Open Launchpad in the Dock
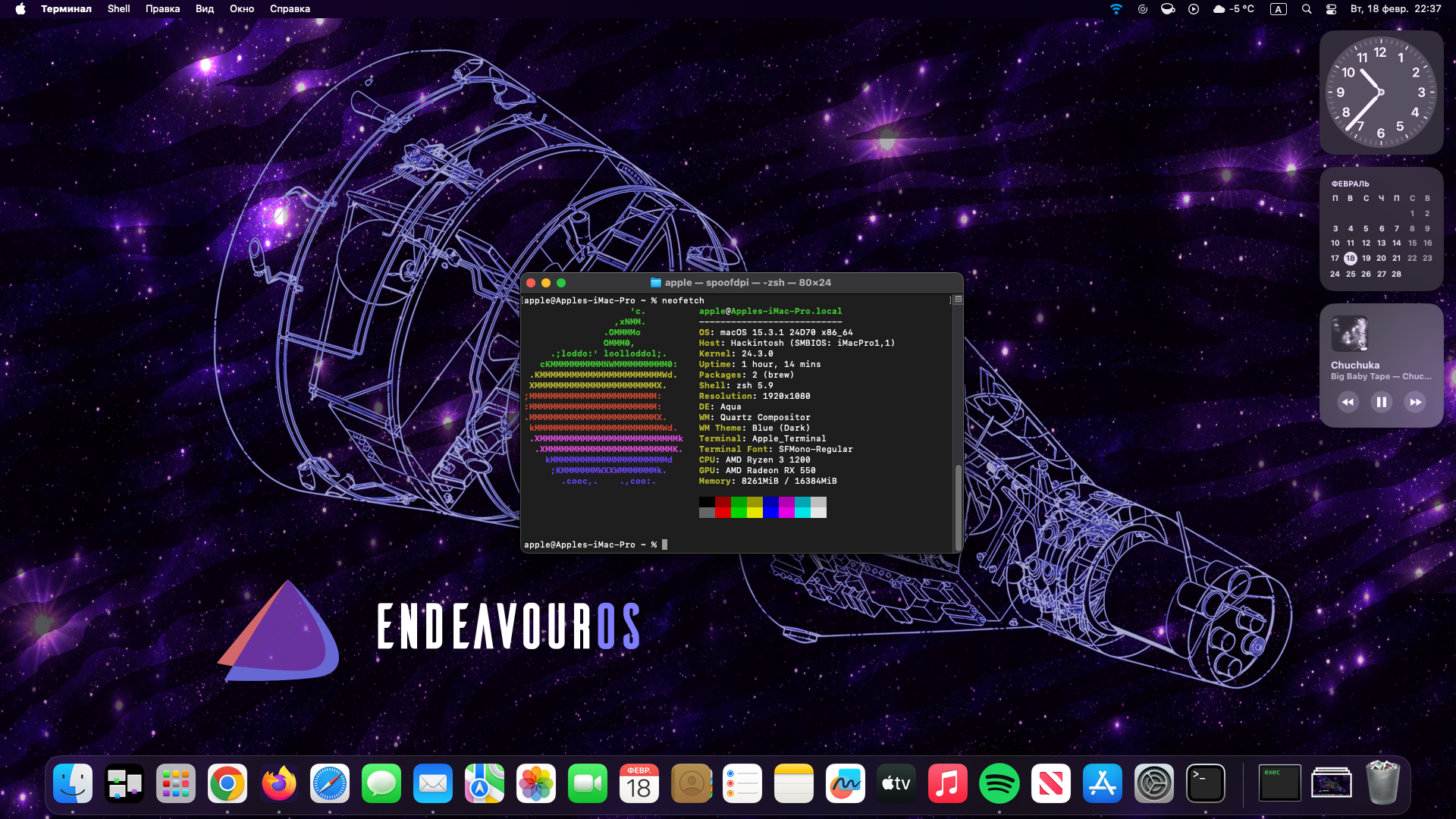Viewport: 1456px width, 819px height. click(x=176, y=783)
